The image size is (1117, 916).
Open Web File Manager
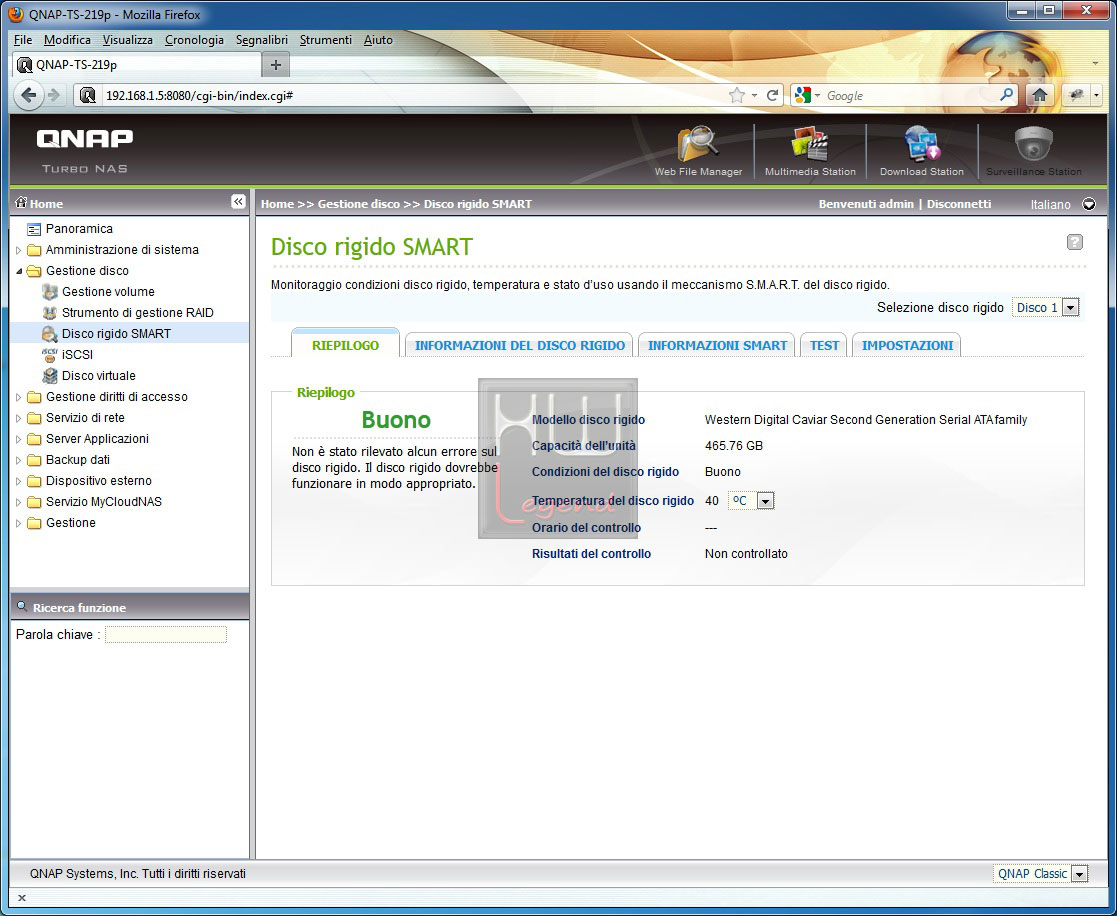click(x=698, y=151)
